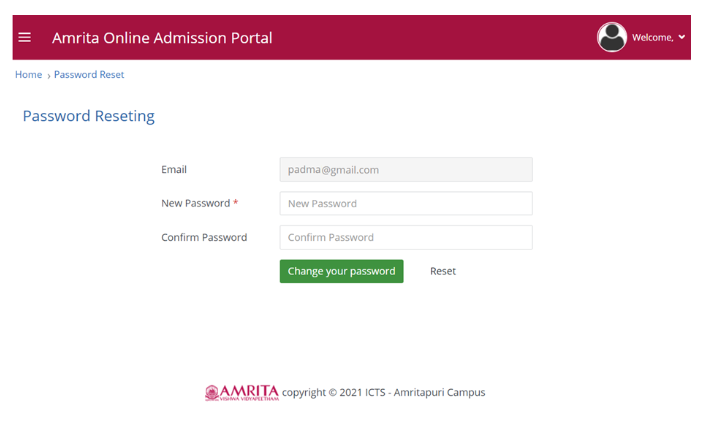Click the Email field label

coord(174,170)
